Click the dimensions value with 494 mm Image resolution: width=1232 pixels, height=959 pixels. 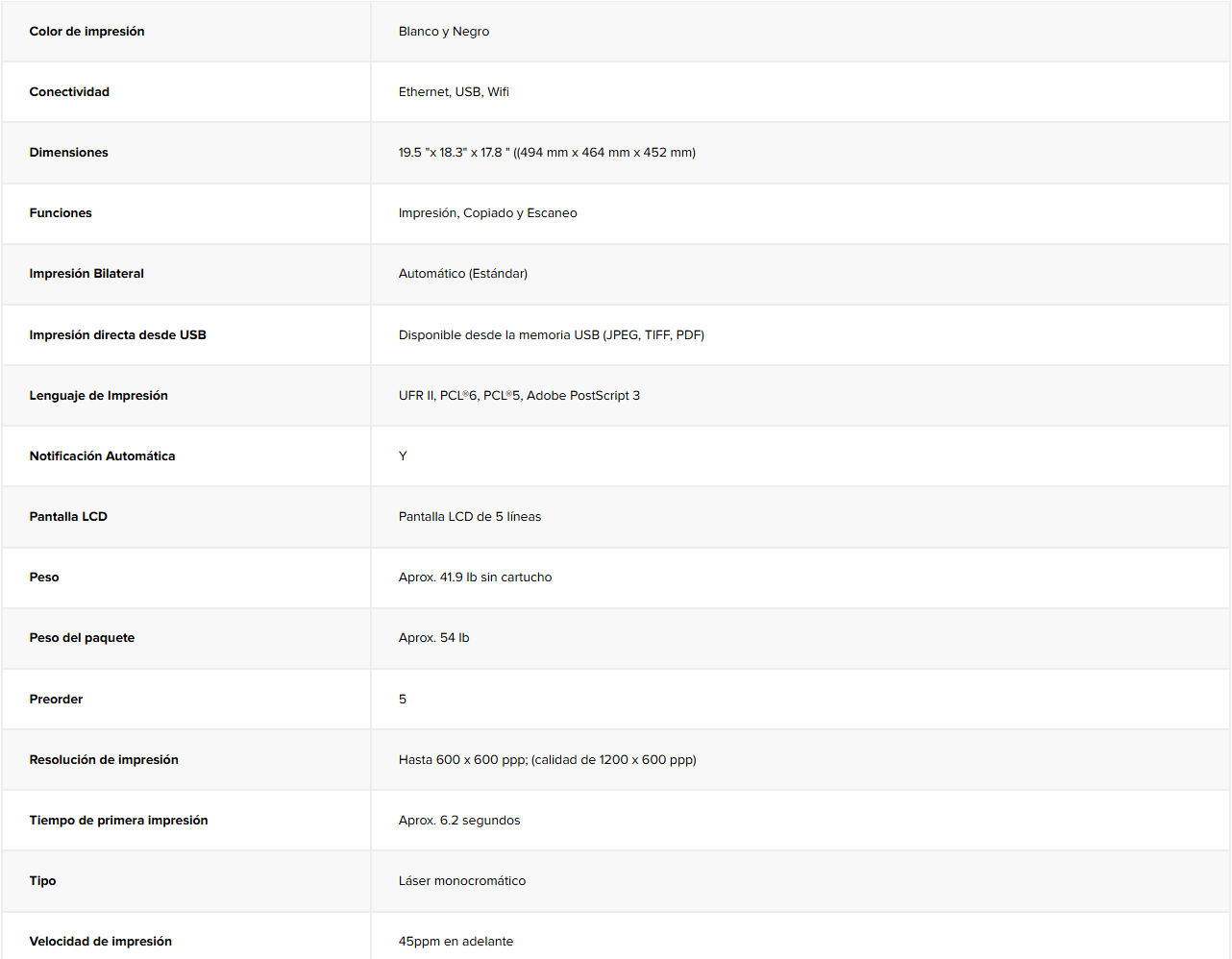[x=547, y=153]
